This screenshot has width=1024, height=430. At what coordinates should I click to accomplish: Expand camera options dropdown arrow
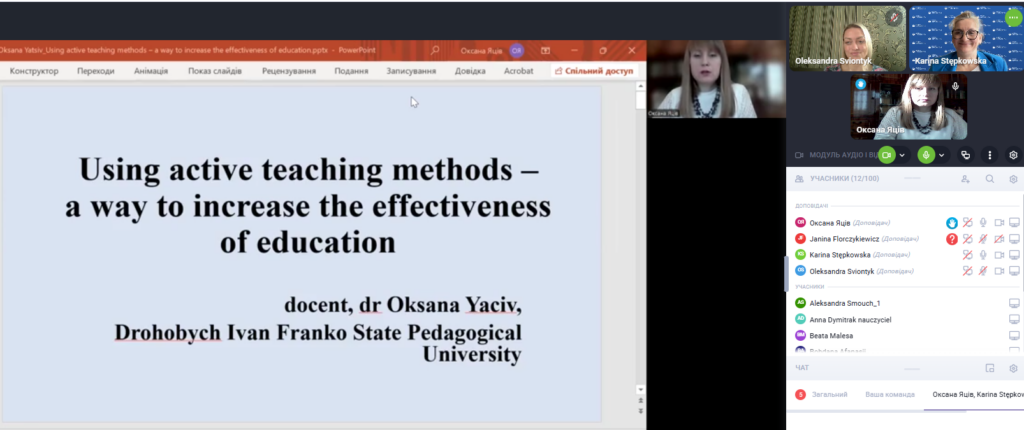click(x=902, y=155)
